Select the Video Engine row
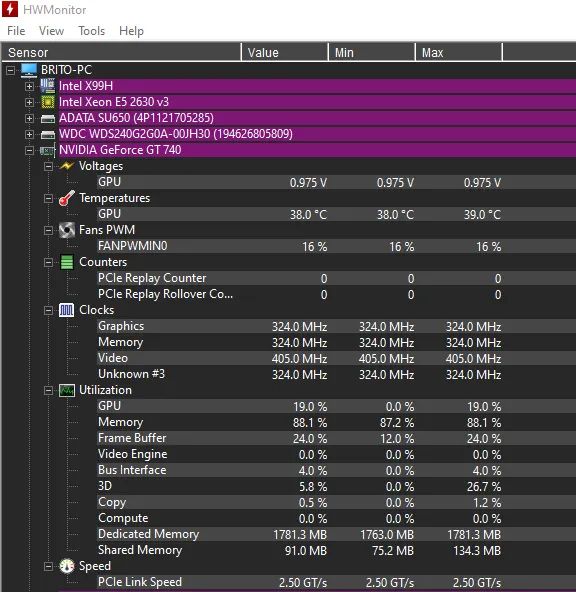The image size is (576, 592). 337,454
